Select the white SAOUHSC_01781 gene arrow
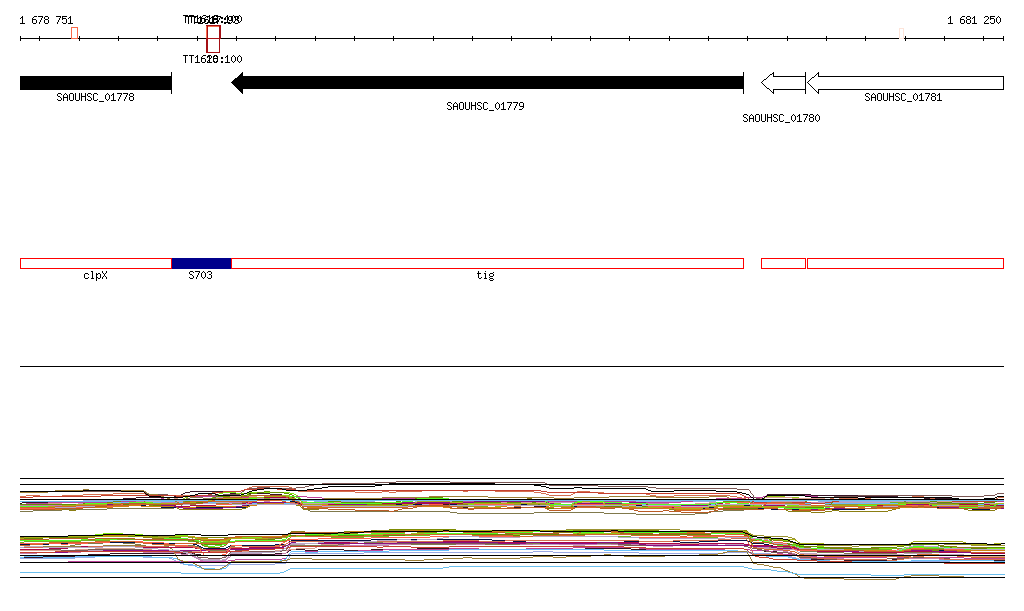The width and height of the screenshot is (1024, 611). pyautogui.click(x=904, y=83)
